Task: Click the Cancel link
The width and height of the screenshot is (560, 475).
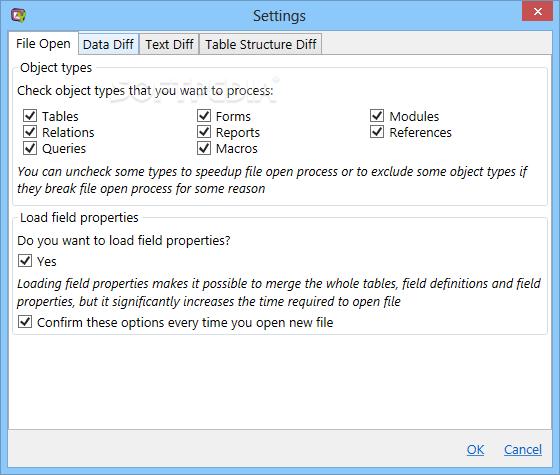Action: coord(523,449)
